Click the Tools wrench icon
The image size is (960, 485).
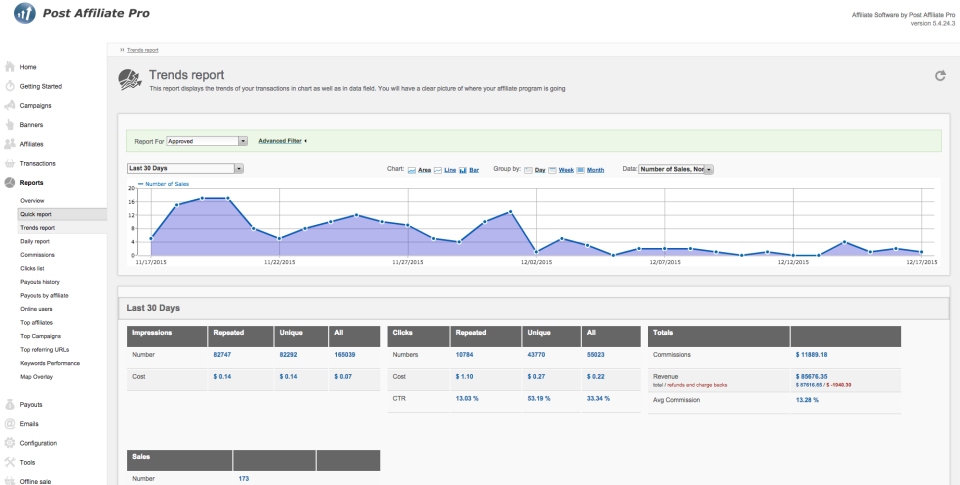click(10, 462)
